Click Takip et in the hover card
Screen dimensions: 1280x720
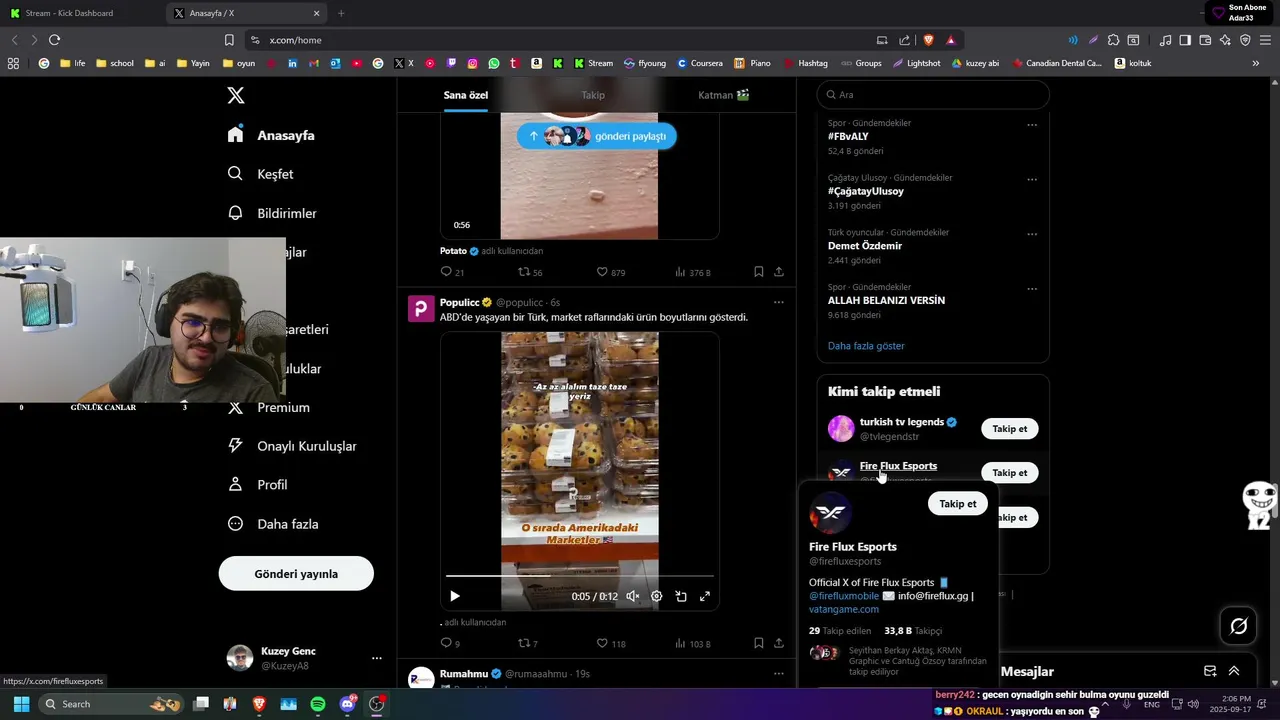point(958,504)
